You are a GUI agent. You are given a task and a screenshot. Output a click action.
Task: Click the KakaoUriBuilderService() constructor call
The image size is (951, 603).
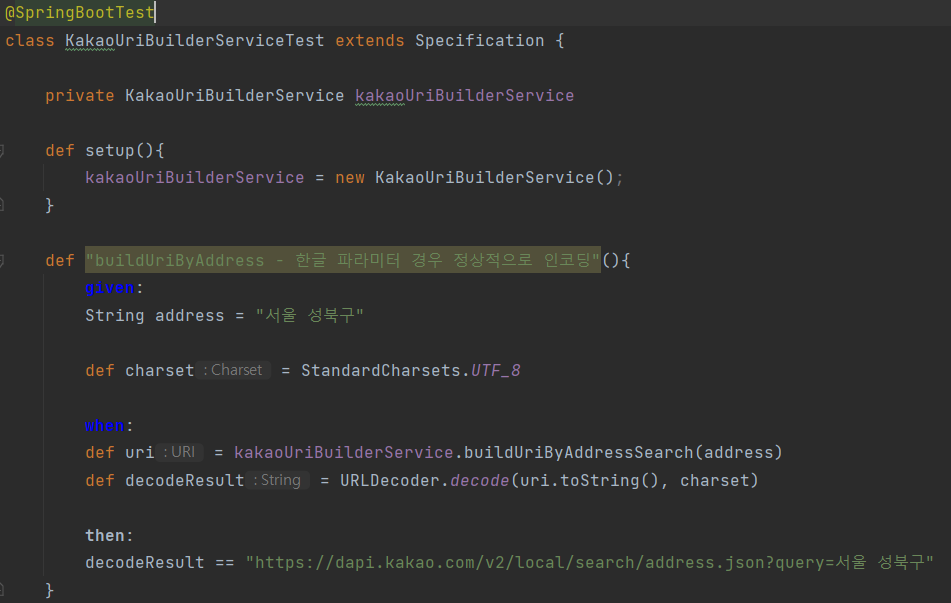[x=494, y=178]
